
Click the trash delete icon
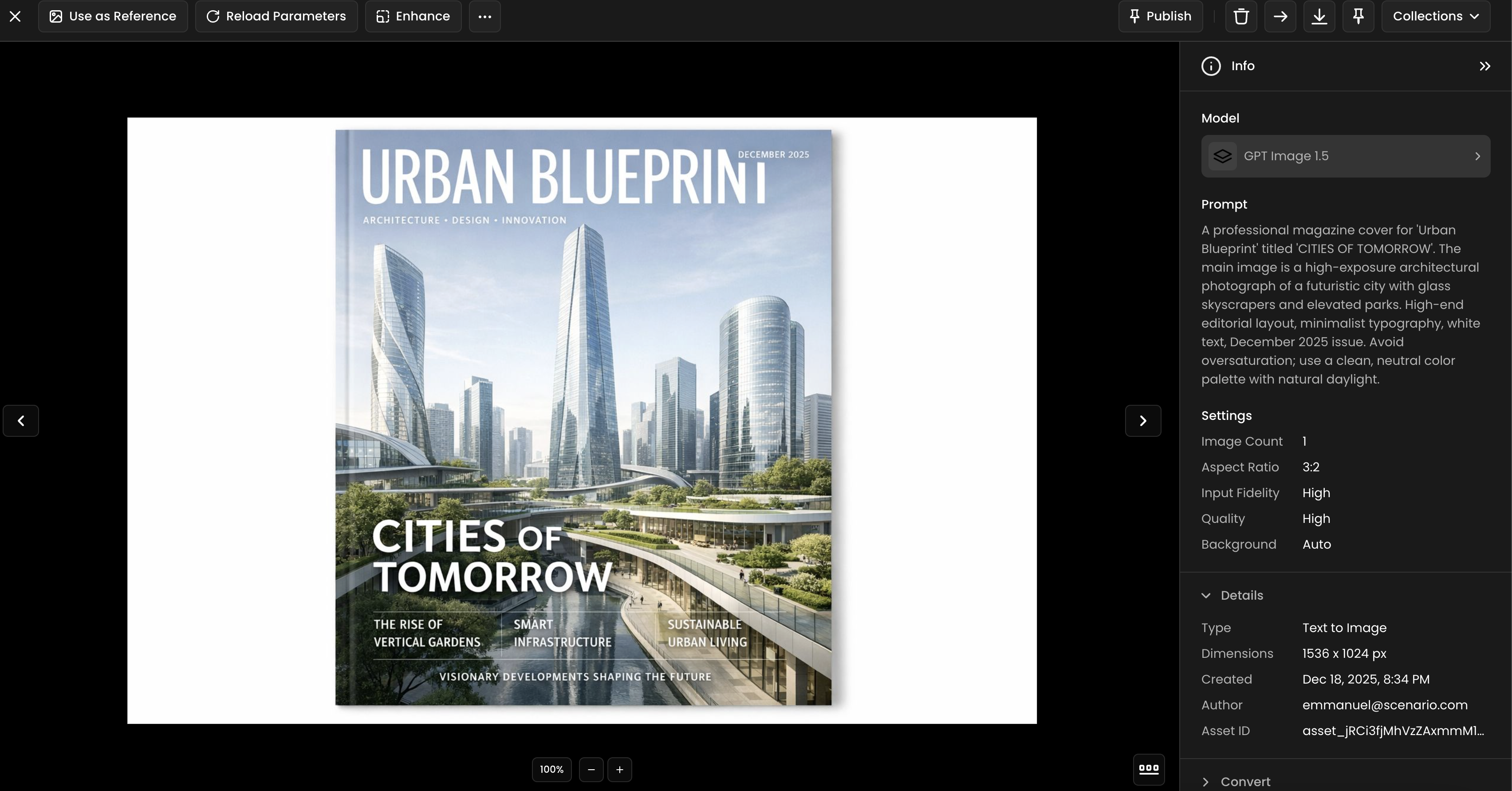pos(1241,16)
